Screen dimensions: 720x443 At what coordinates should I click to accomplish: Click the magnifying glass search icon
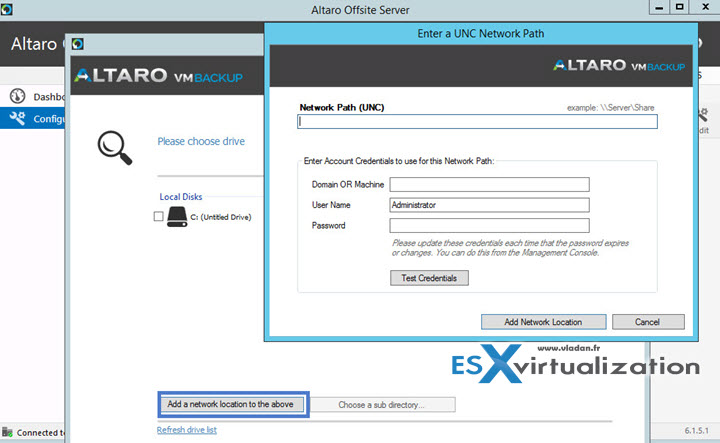[115, 148]
